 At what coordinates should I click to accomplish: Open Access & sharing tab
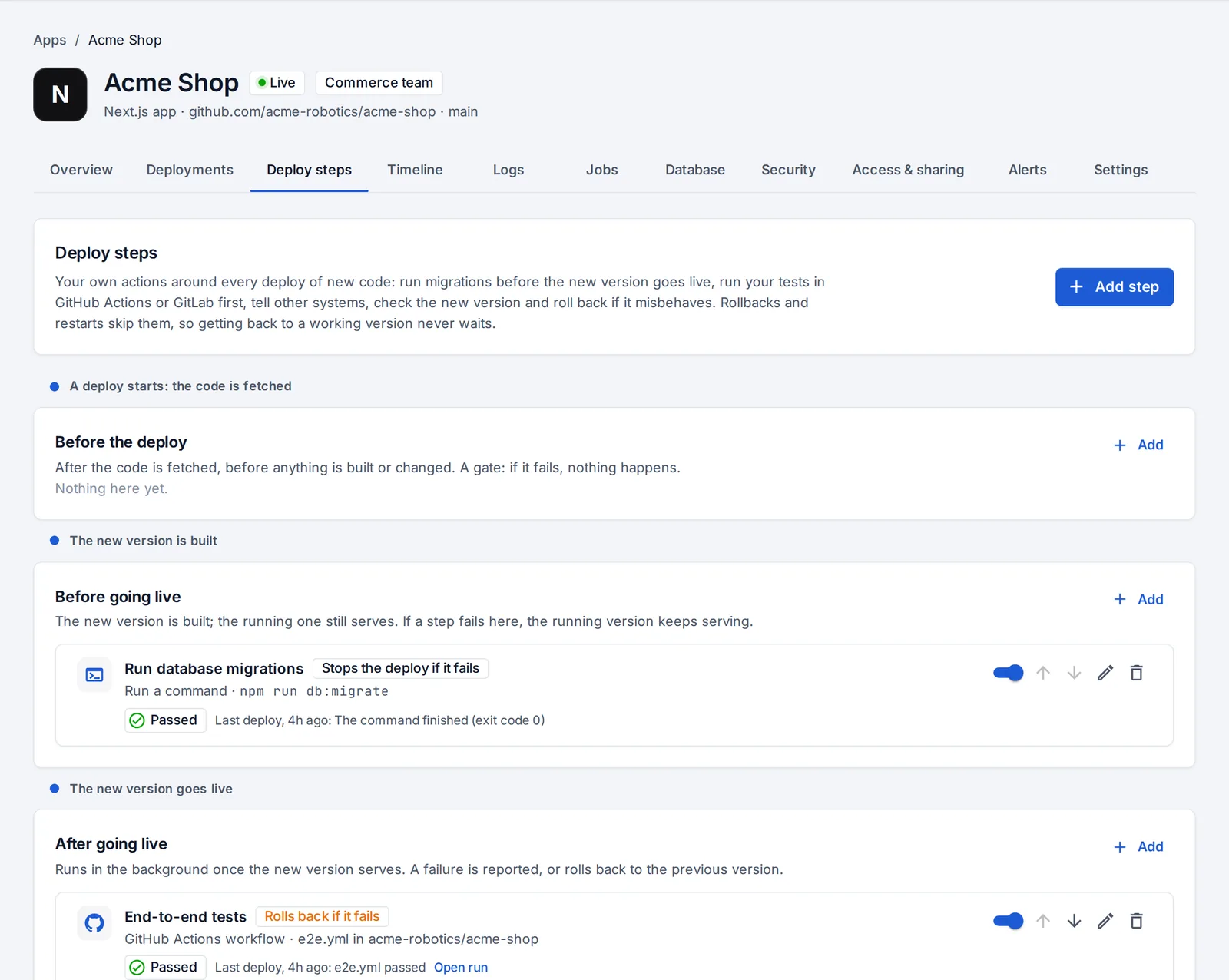click(908, 170)
